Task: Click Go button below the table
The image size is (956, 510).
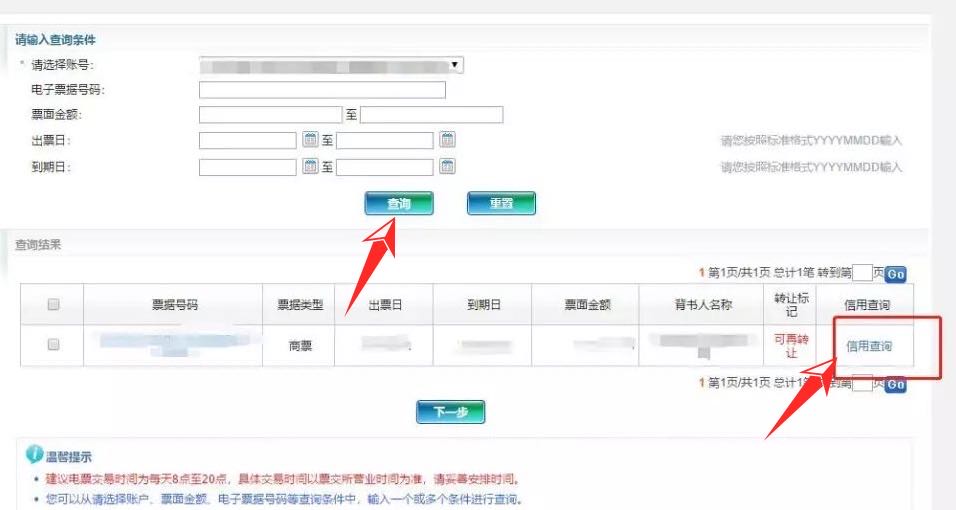Action: click(895, 384)
